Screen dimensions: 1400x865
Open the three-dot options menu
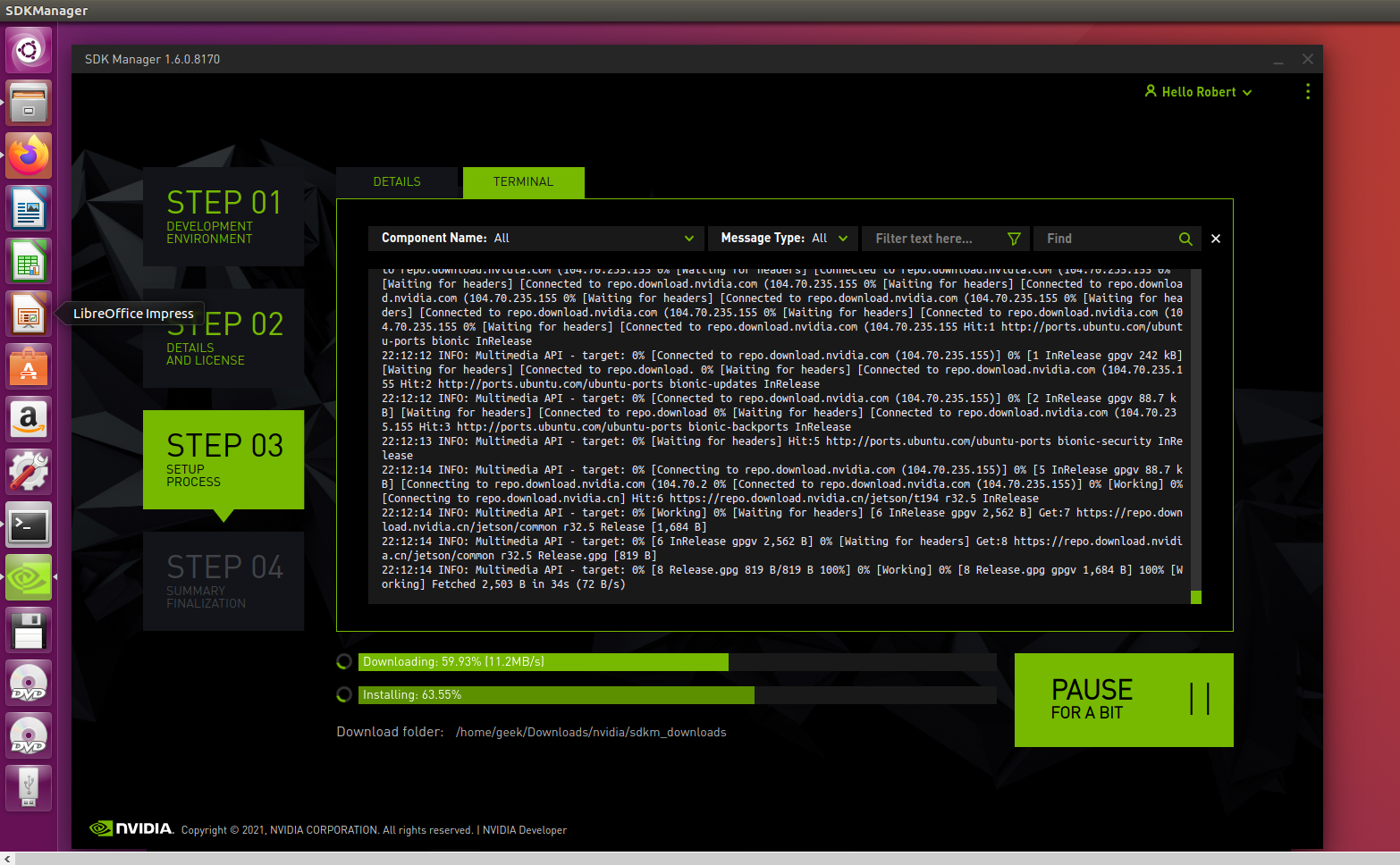coord(1308,91)
